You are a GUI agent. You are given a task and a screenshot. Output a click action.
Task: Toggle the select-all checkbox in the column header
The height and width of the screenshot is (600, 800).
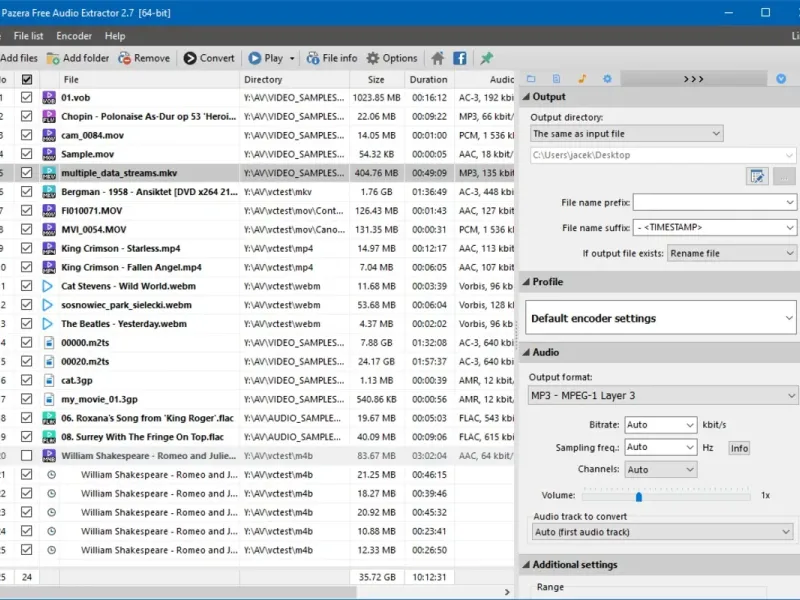[x=27, y=79]
